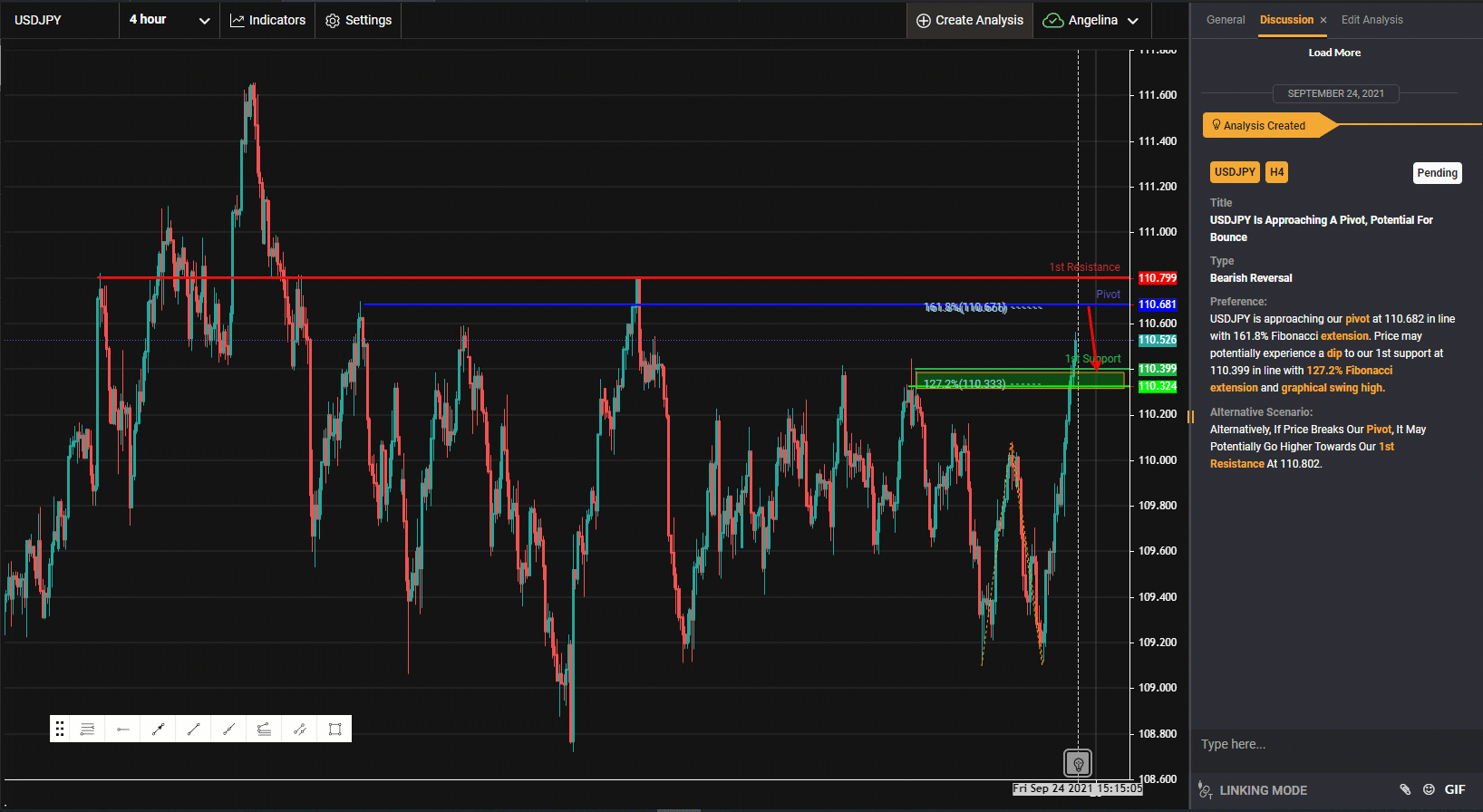Click the USDJPY orange tag

1235,172
